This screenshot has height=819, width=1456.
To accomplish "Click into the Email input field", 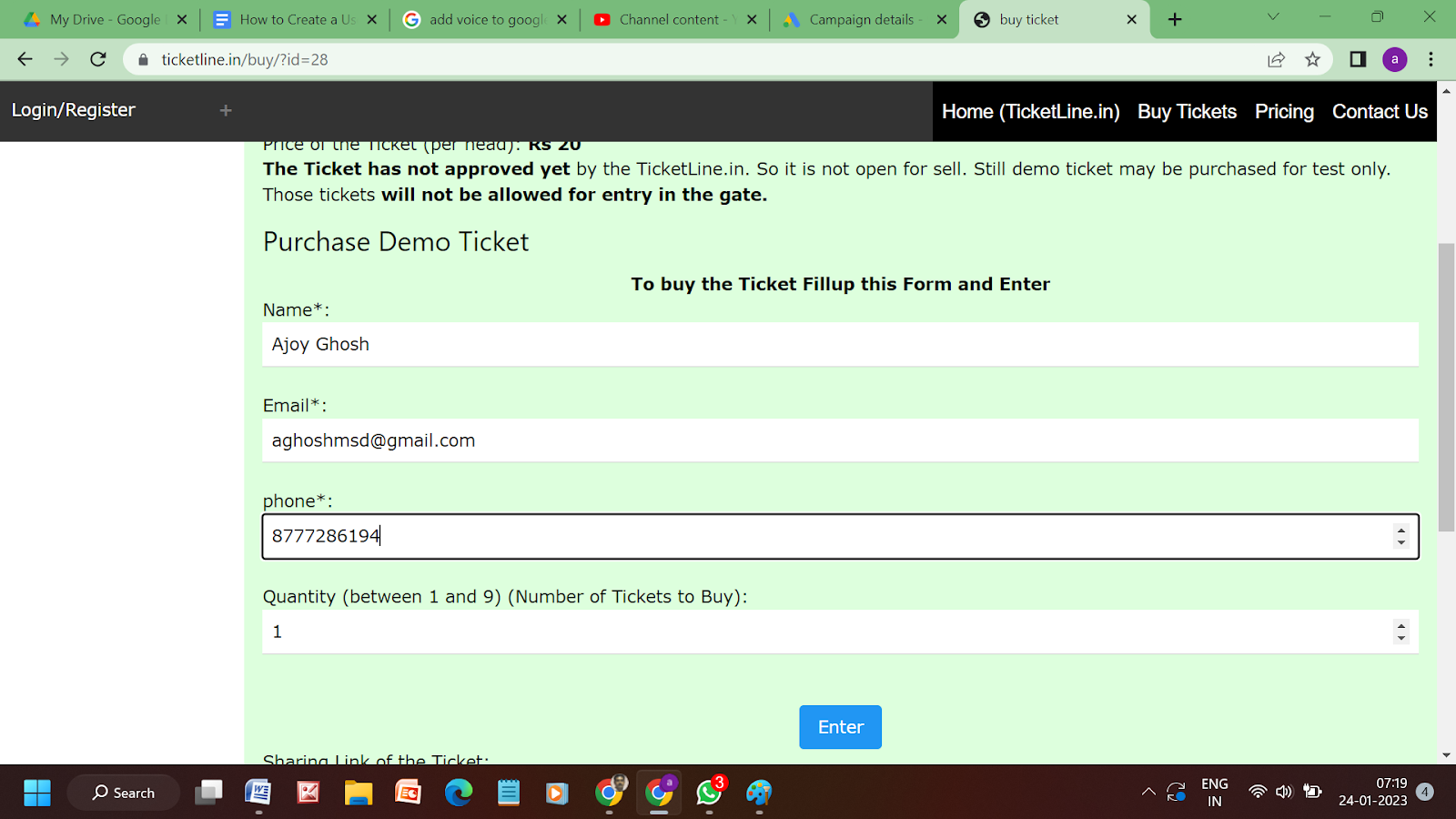I will (x=840, y=440).
